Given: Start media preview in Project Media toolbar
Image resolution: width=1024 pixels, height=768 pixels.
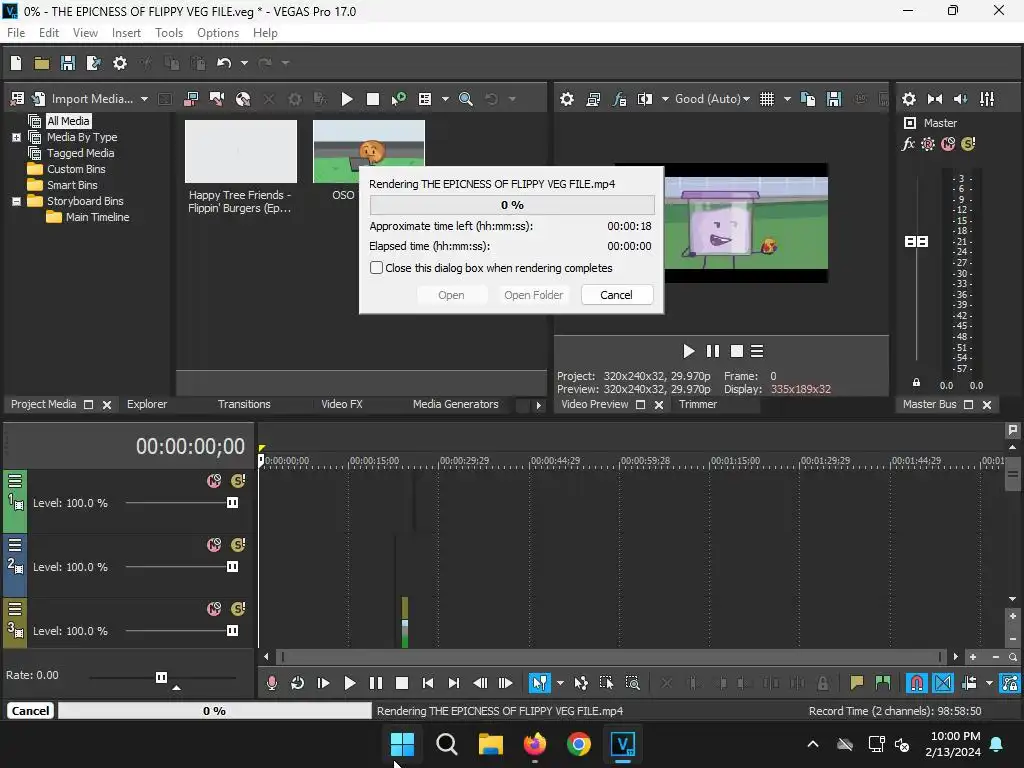Looking at the screenshot, I should coord(347,99).
